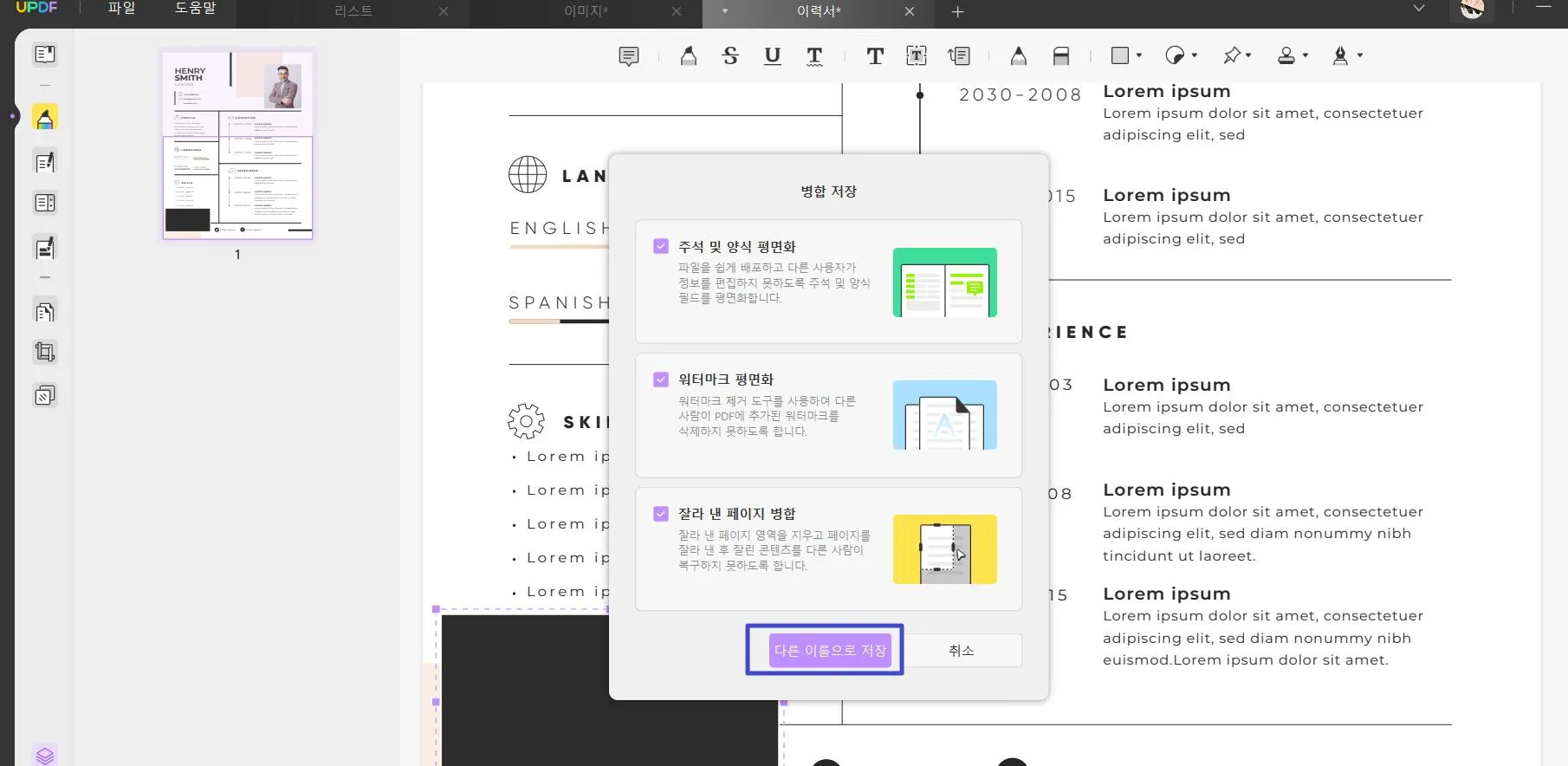The width and height of the screenshot is (1568, 766).
Task: Click the watermark flatten illustration image
Action: coord(945,415)
